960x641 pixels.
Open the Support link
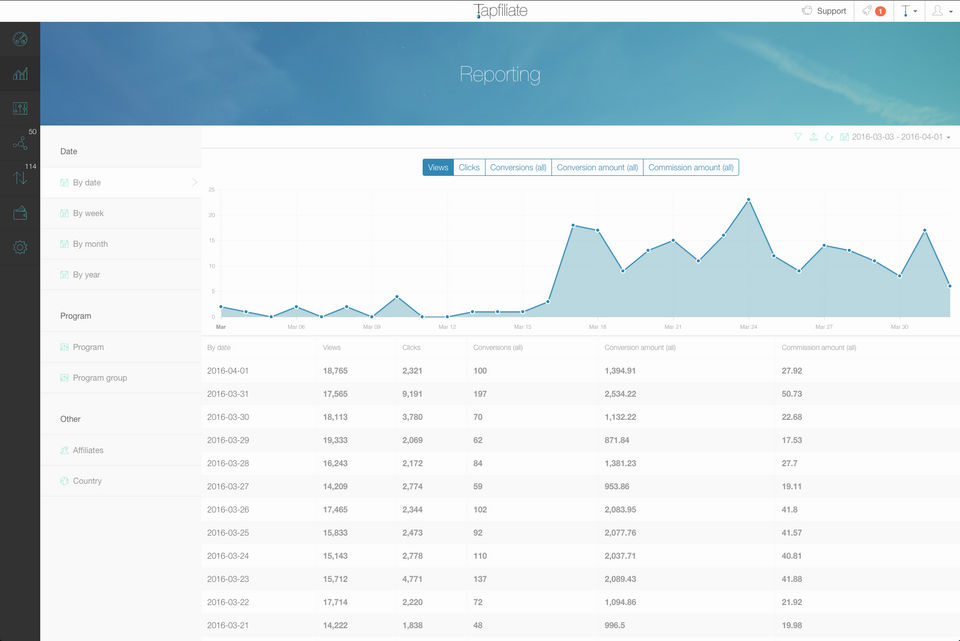coord(824,10)
